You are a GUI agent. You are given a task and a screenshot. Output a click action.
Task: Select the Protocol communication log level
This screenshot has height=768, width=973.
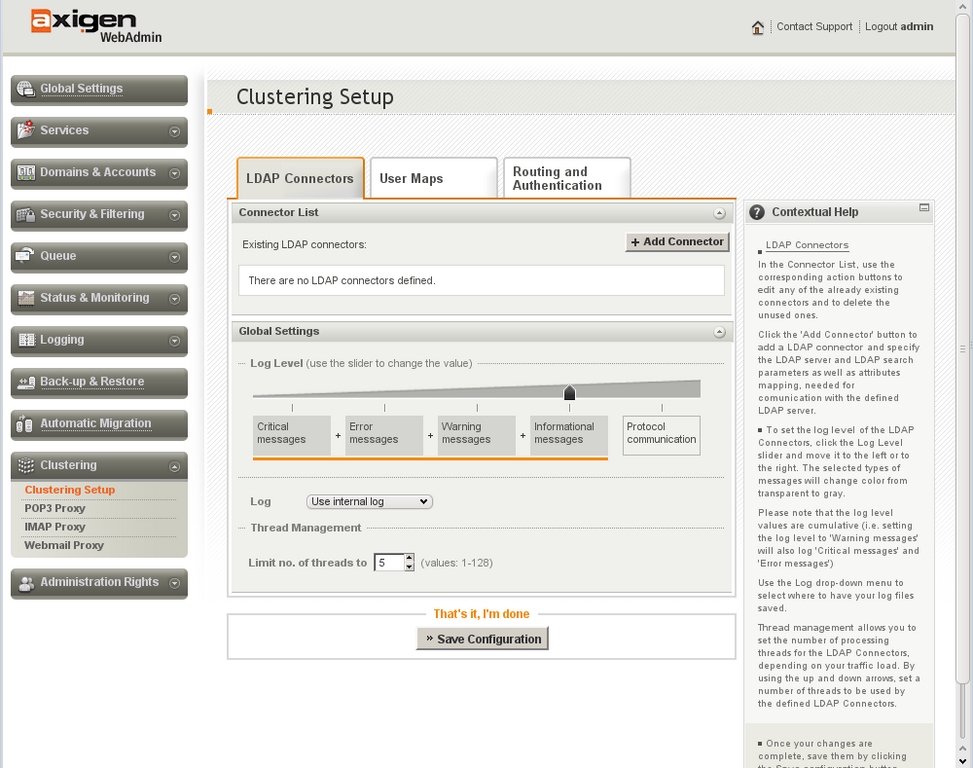661,434
